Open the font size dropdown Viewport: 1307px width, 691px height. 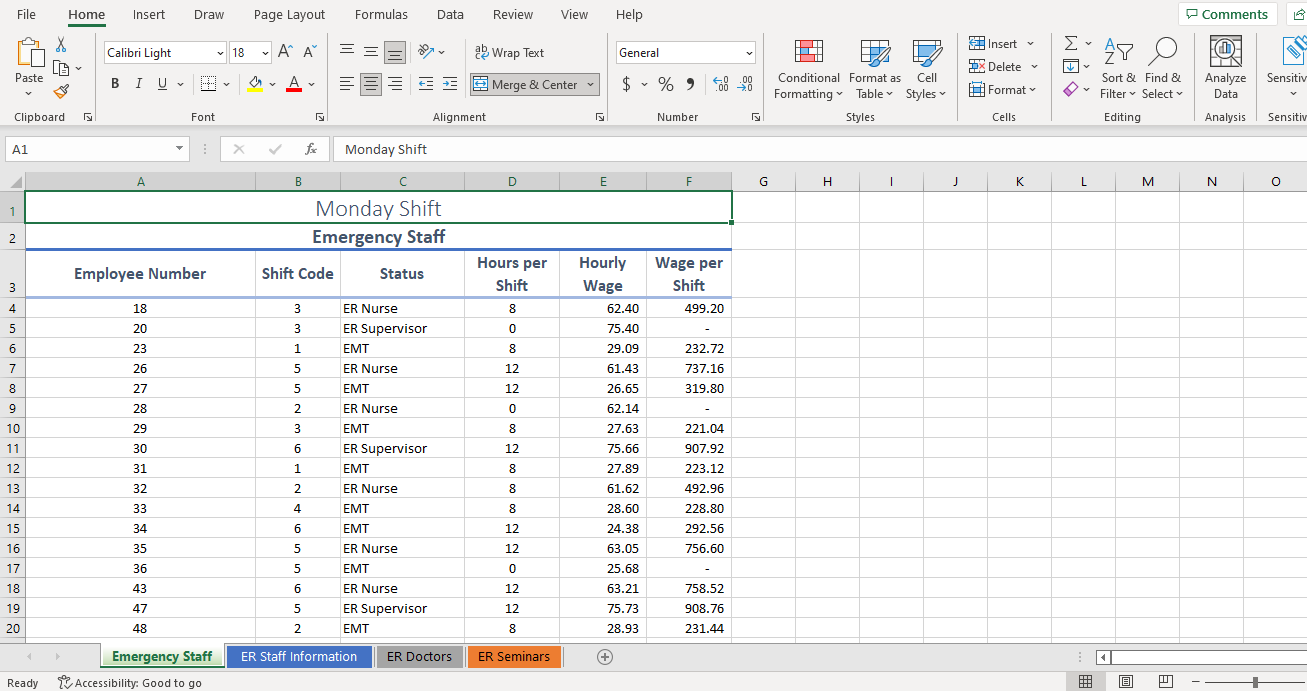(x=266, y=52)
